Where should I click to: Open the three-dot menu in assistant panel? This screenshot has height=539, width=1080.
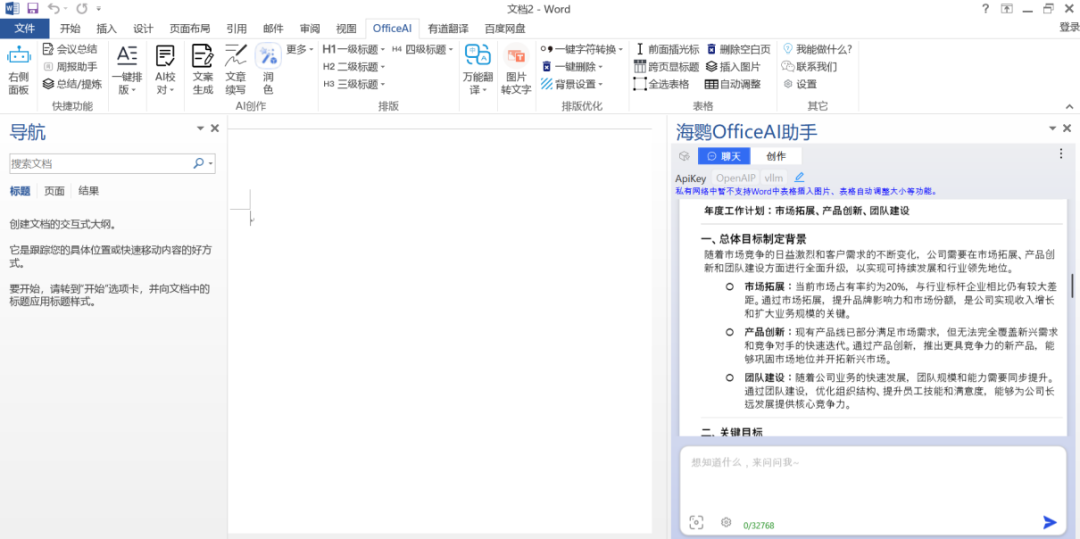1061,154
